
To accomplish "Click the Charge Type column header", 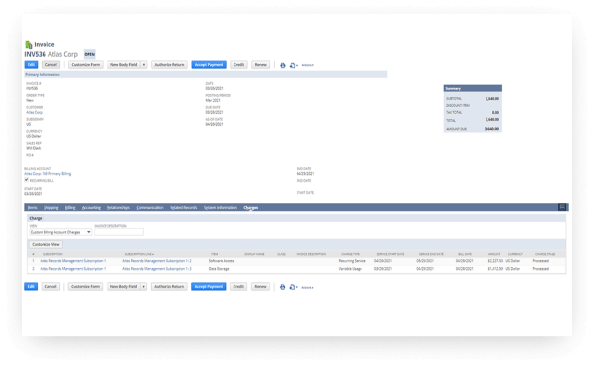I will 350,254.
